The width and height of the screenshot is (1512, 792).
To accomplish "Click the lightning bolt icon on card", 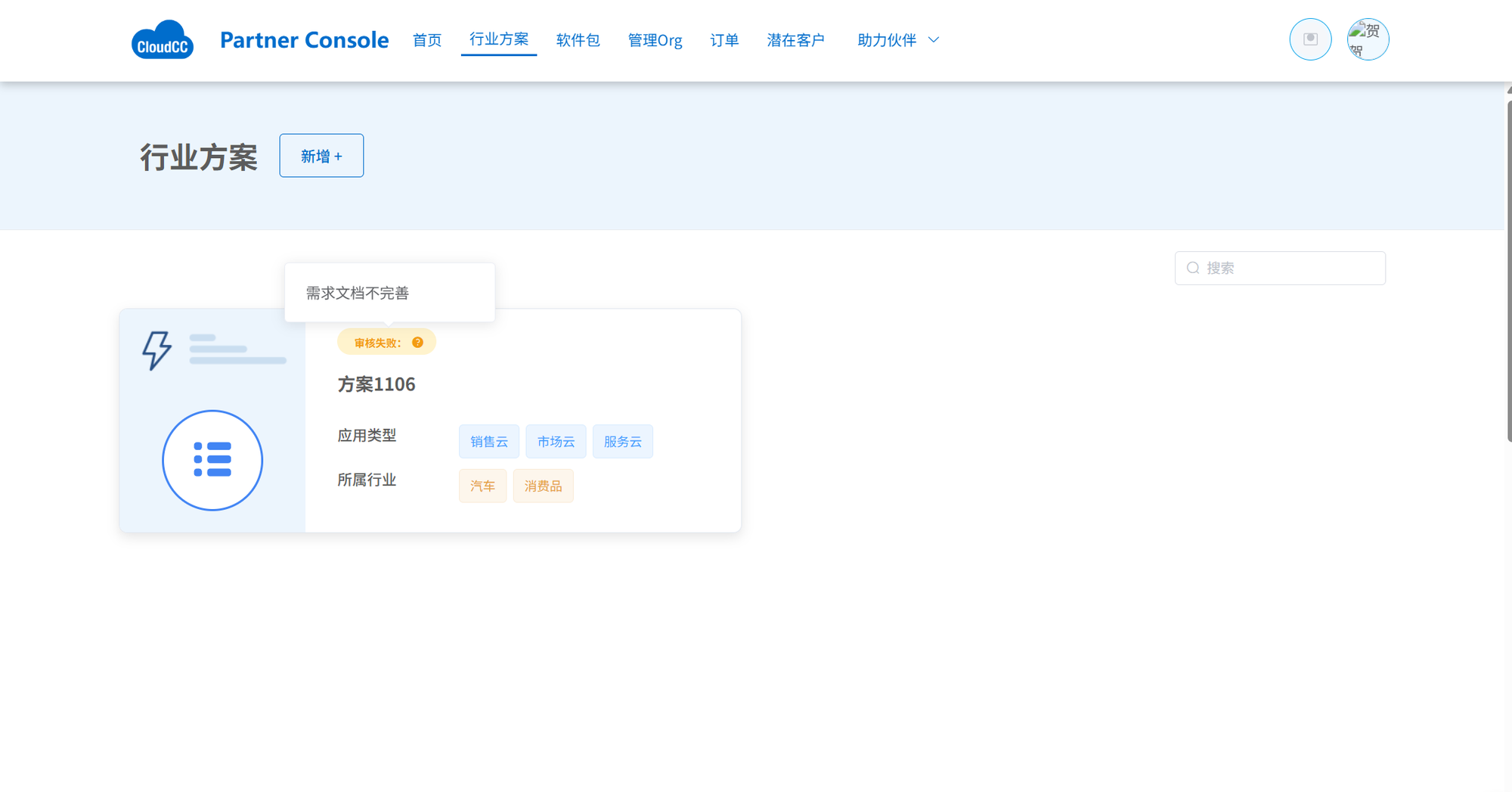I will (x=156, y=350).
